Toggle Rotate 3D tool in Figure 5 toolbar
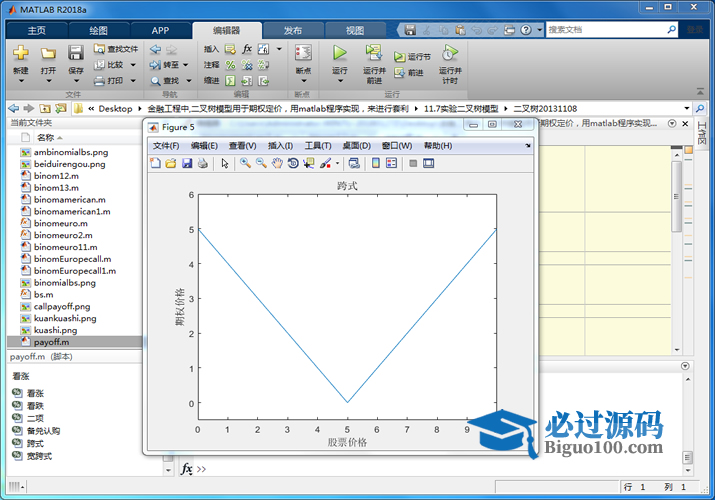The height and width of the screenshot is (500, 715). point(293,163)
